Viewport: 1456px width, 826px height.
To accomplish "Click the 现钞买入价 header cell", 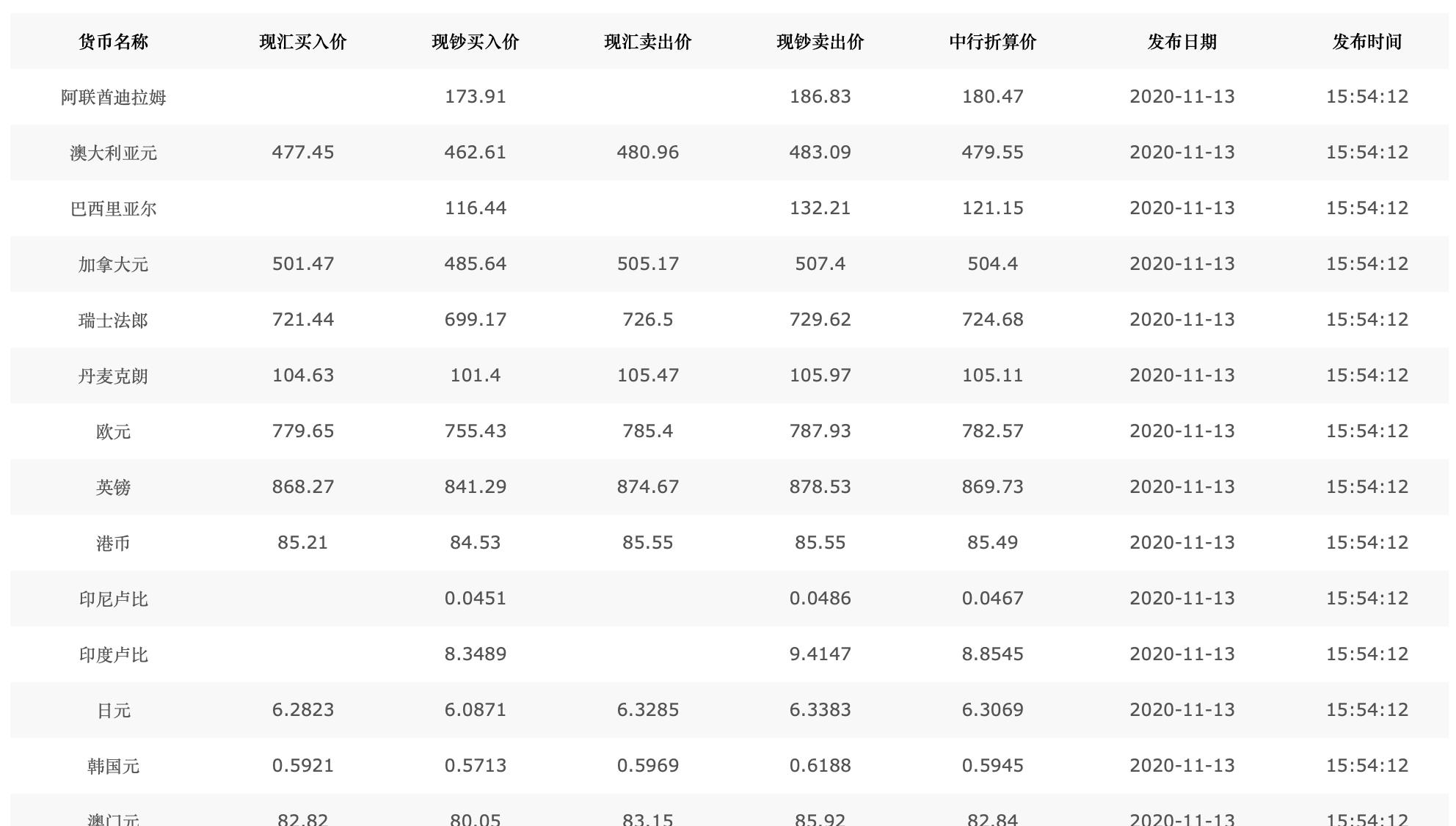I will pyautogui.click(x=476, y=42).
